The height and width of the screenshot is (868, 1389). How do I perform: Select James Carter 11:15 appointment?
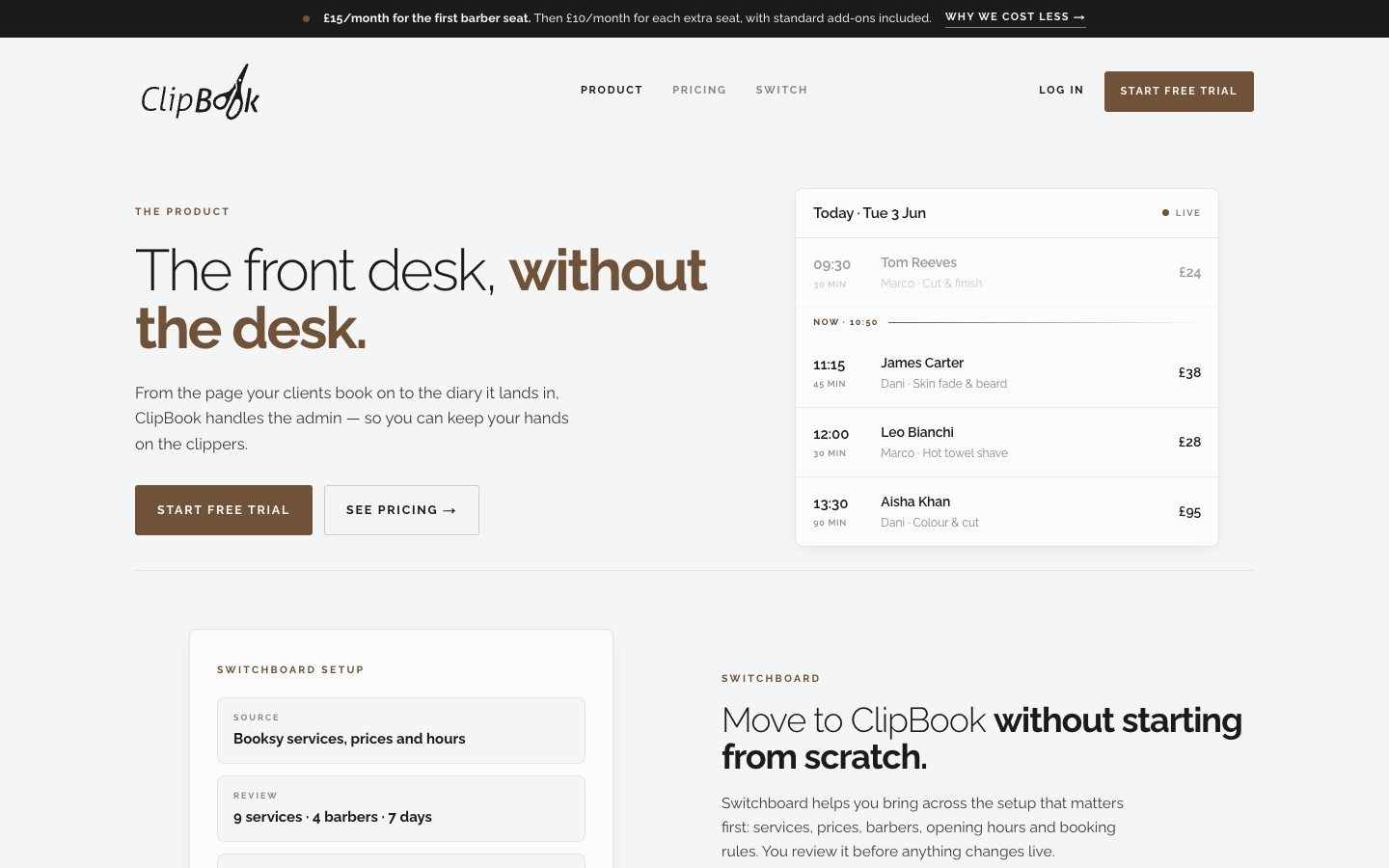1007,373
